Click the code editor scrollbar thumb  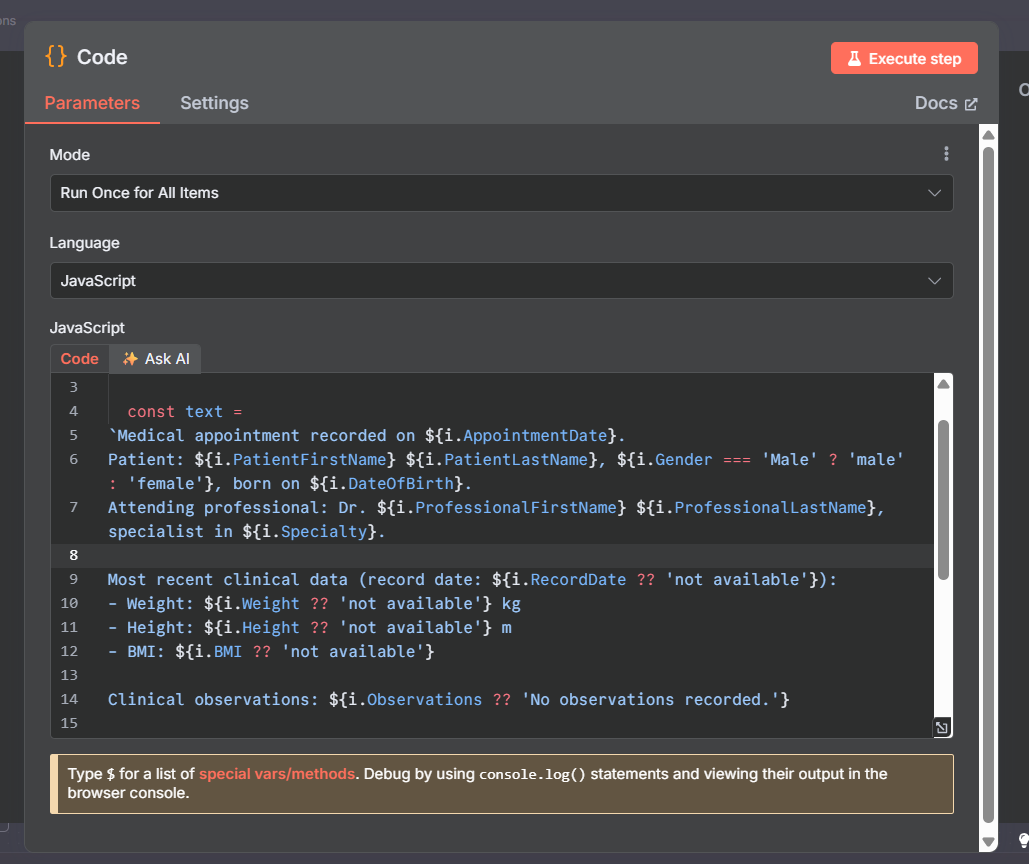942,500
